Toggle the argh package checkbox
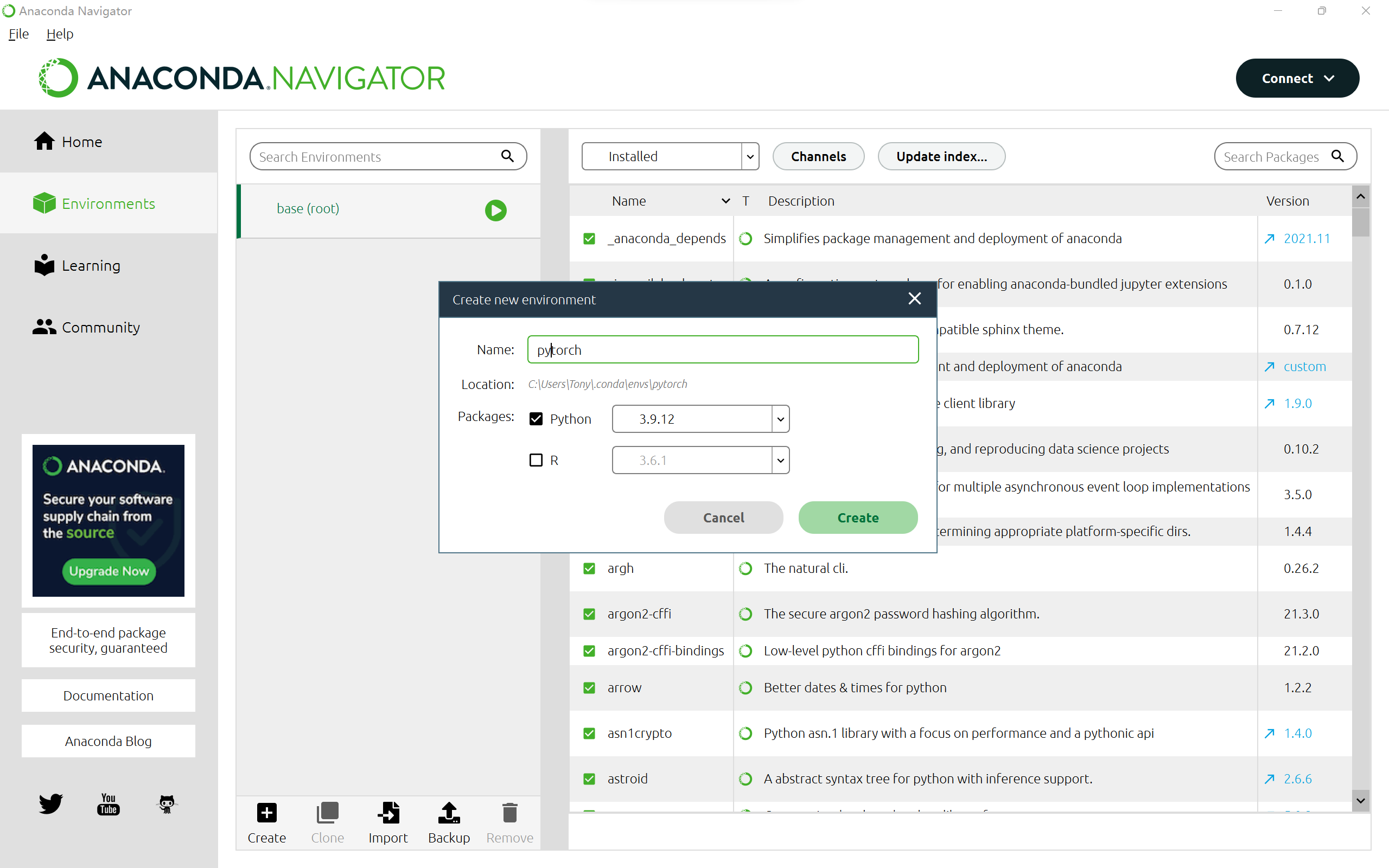This screenshot has height=868, width=1389. (589, 569)
